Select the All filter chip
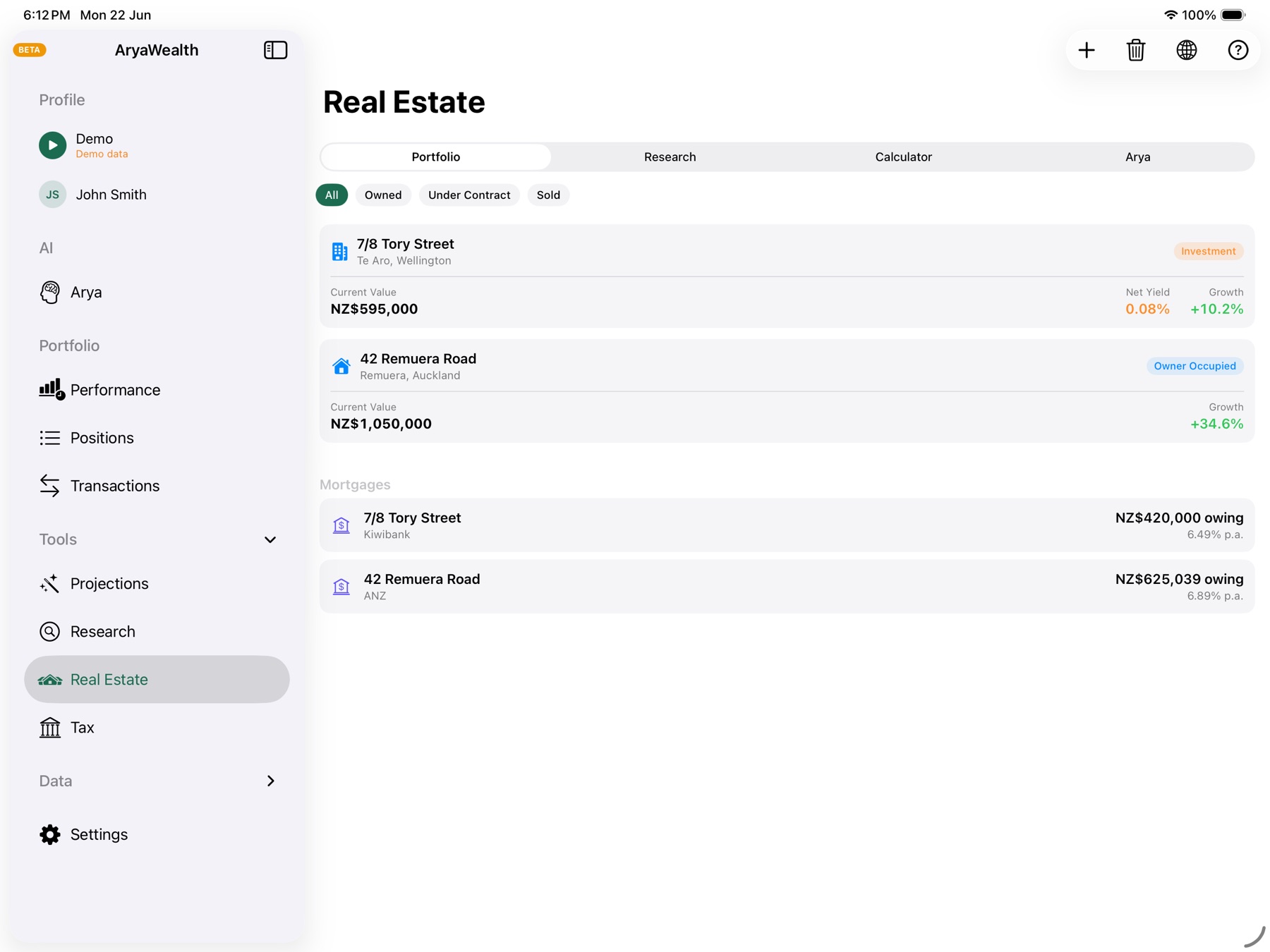 332,195
